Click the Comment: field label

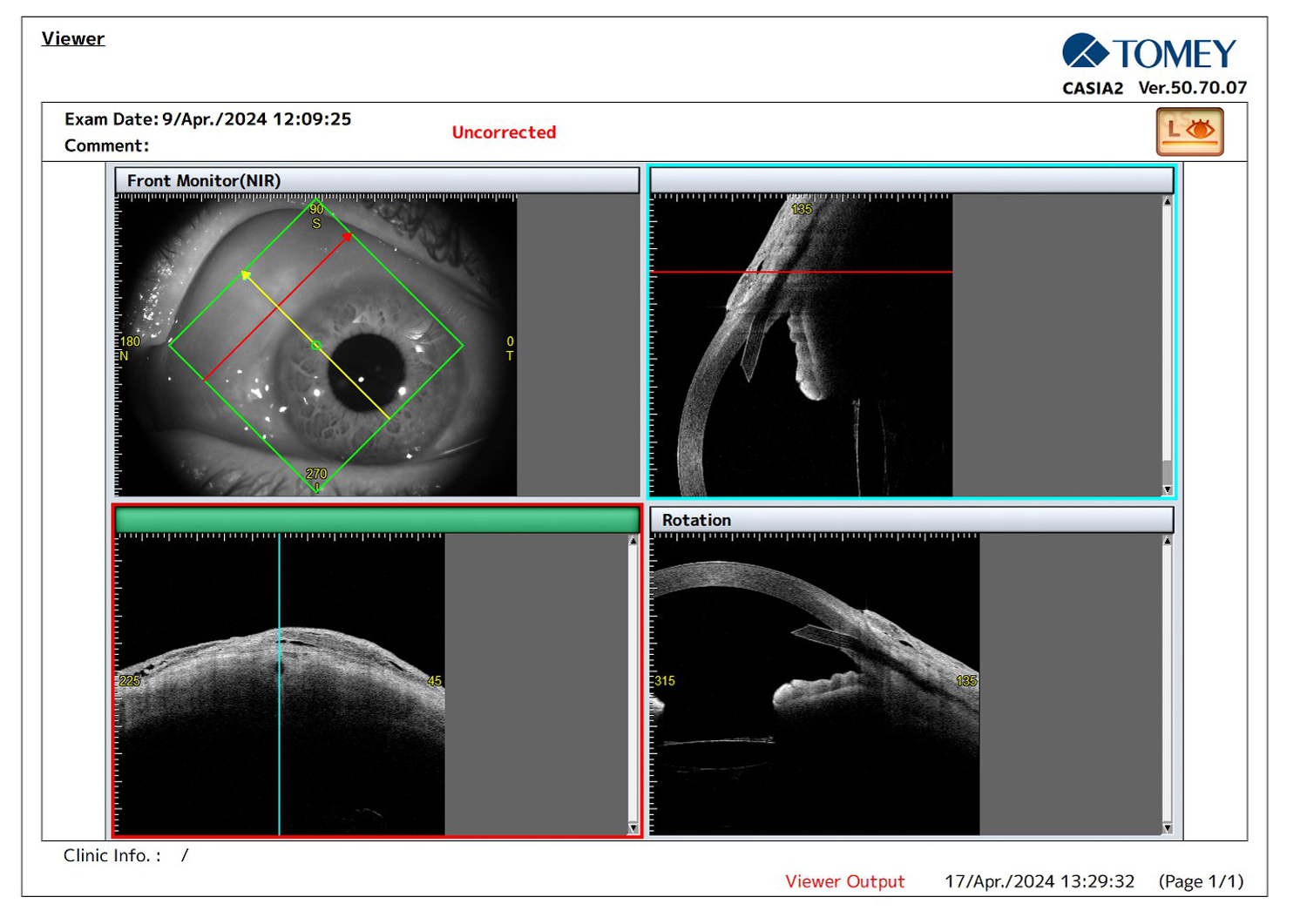[x=106, y=145]
